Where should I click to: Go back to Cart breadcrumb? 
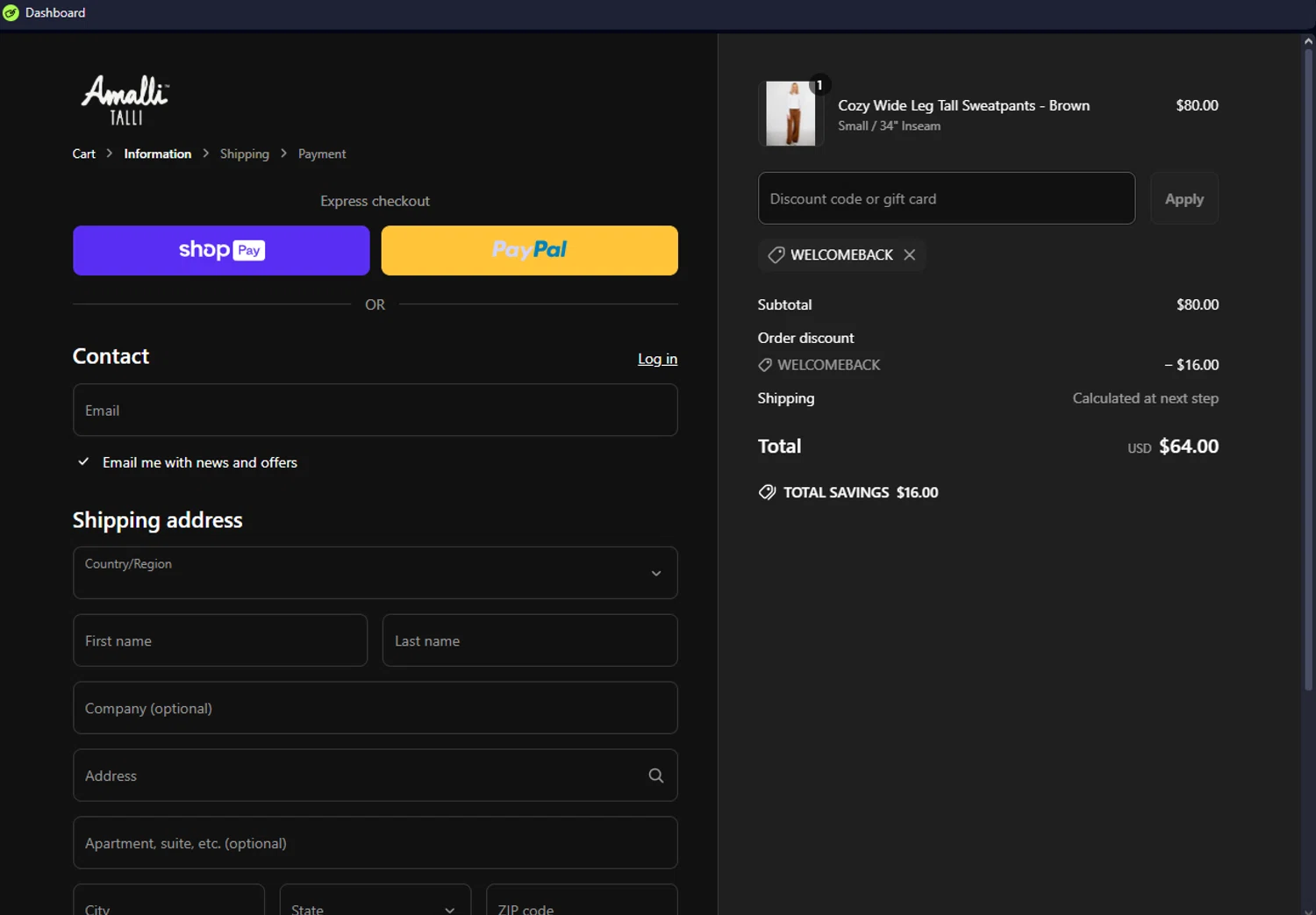click(x=83, y=154)
